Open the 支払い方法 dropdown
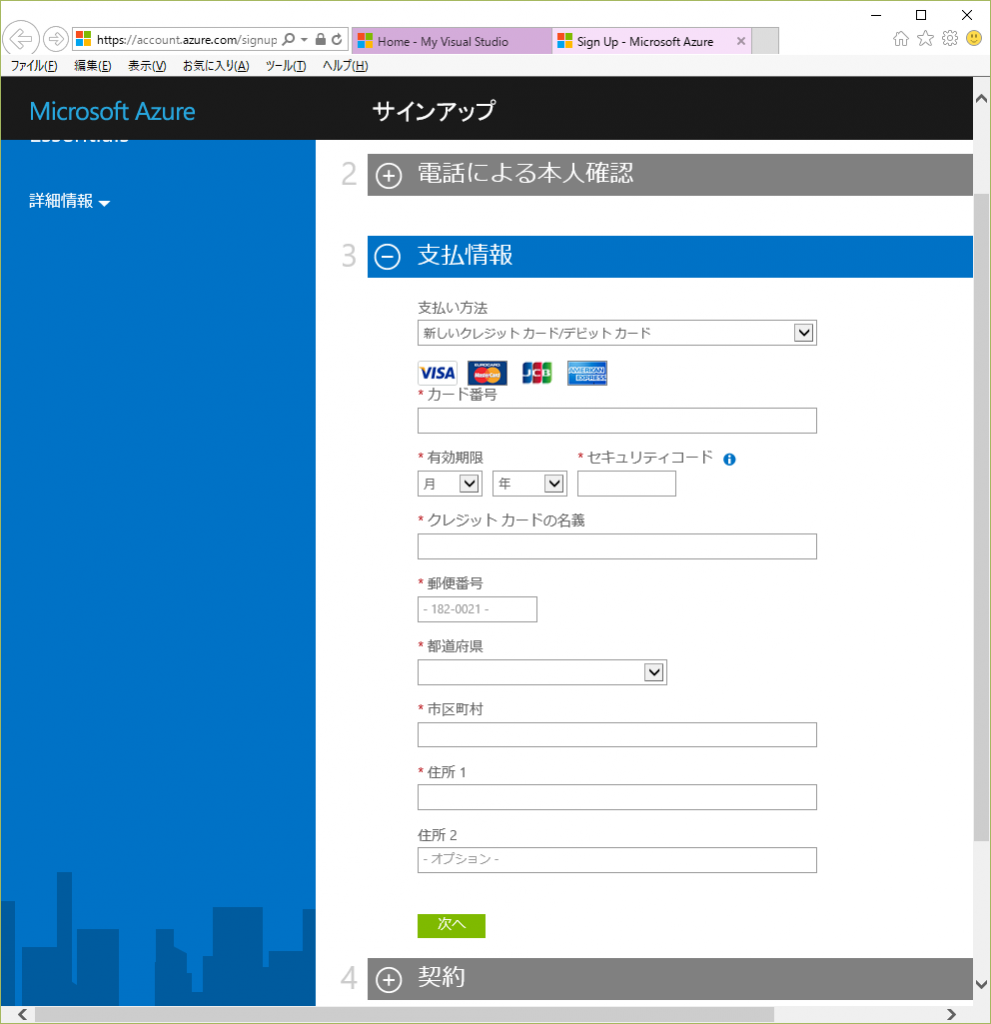 tap(617, 333)
